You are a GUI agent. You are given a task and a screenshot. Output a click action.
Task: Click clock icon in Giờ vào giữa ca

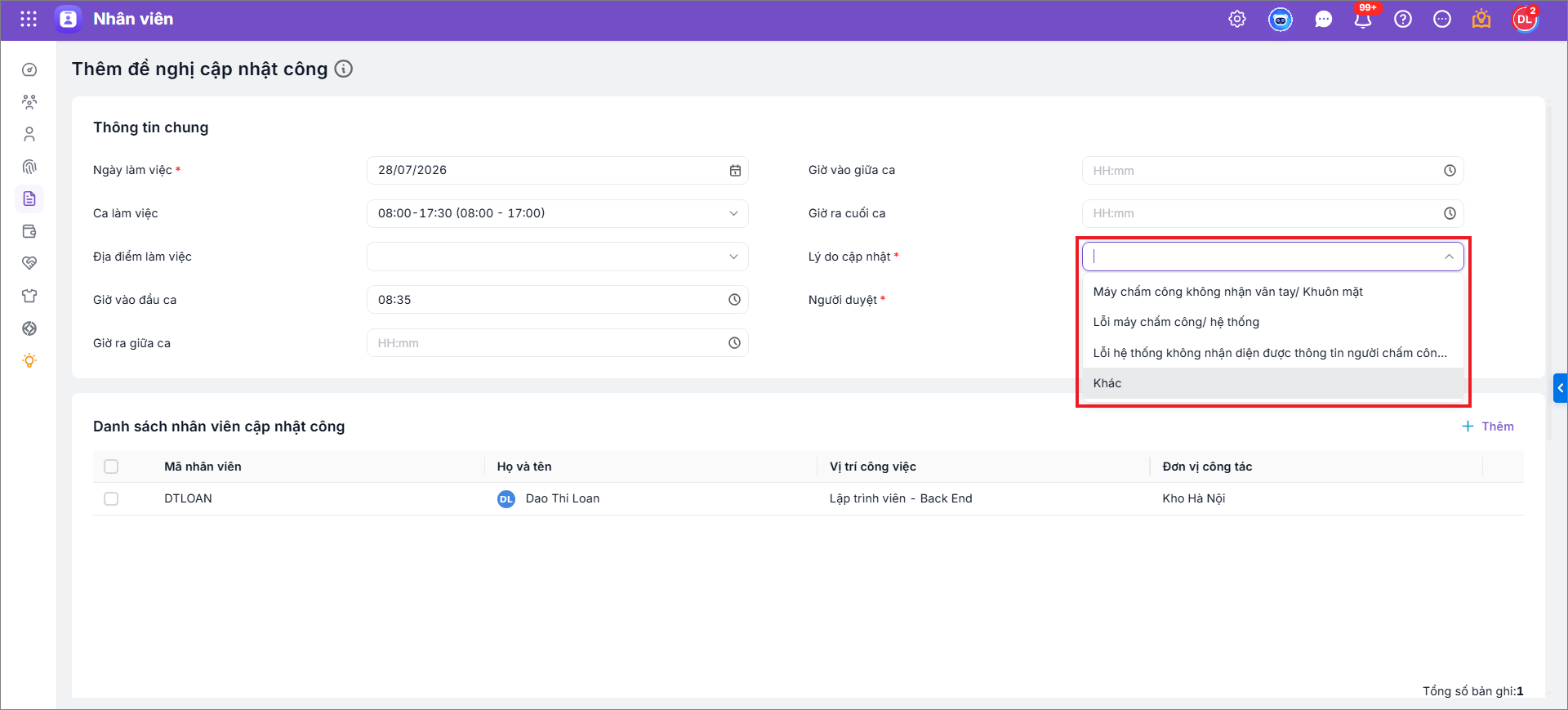click(1450, 171)
